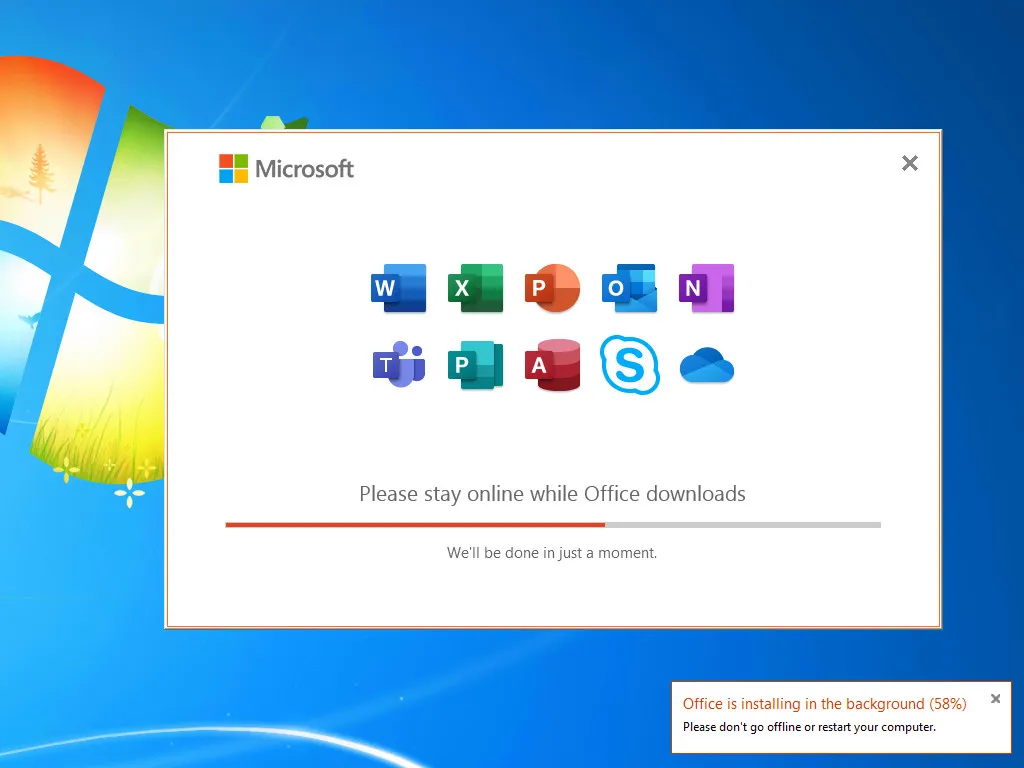Click the Skype app icon
This screenshot has width=1024, height=768.
(630, 364)
